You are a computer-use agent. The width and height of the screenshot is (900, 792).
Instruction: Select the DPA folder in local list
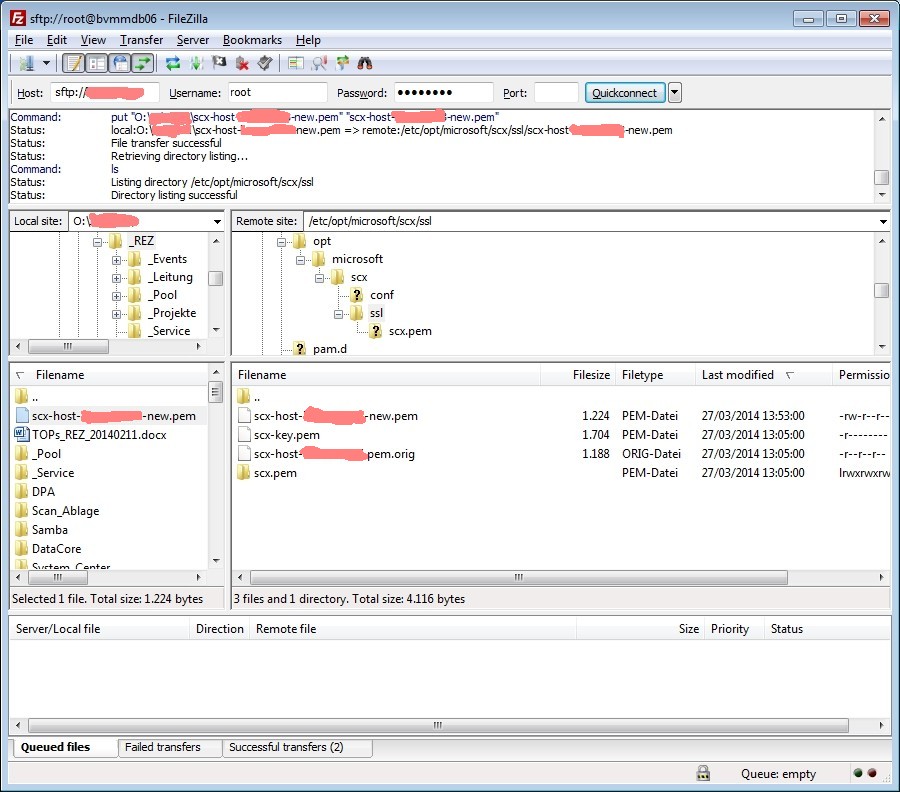(x=43, y=492)
